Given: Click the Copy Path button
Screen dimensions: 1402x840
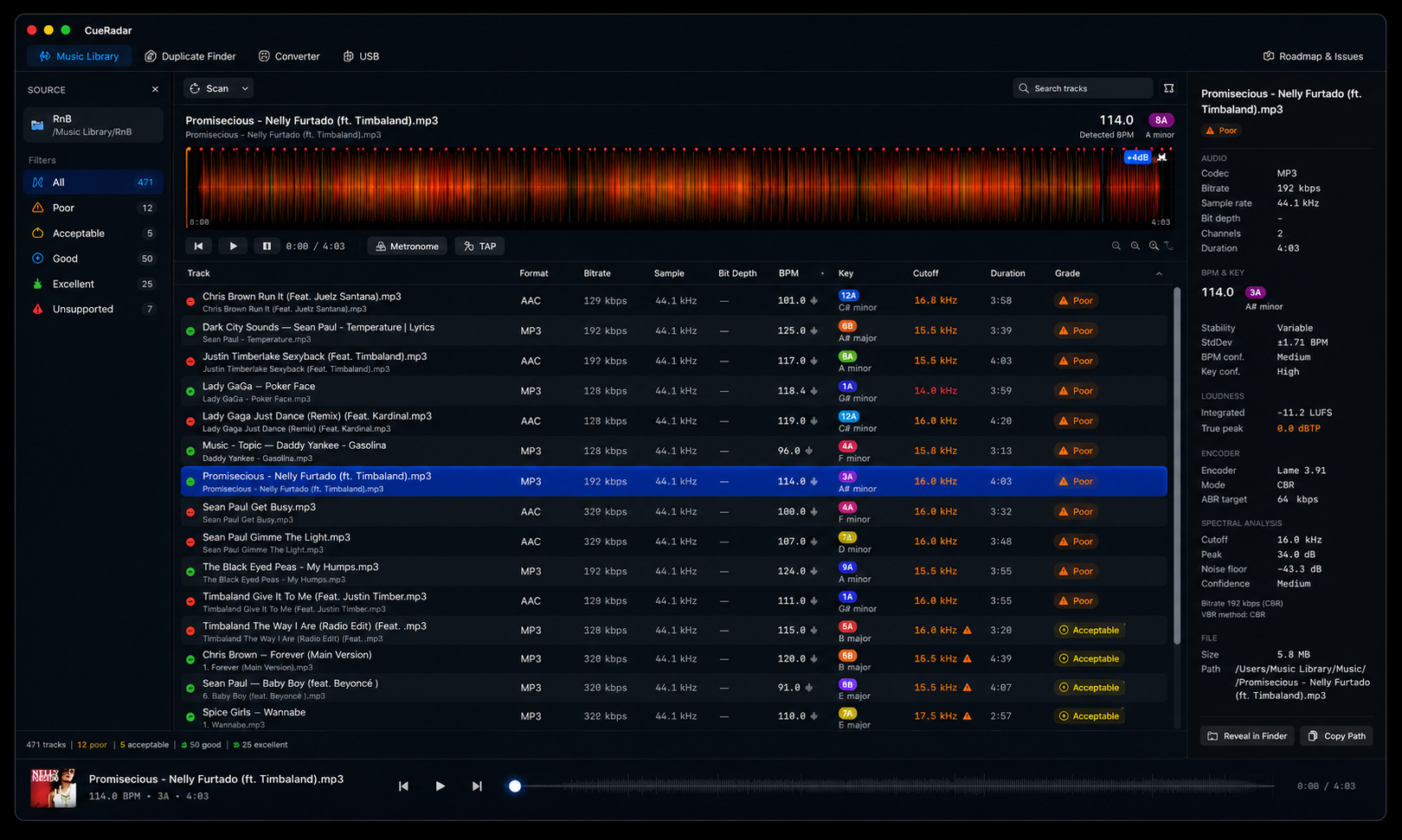Looking at the screenshot, I should [1337, 736].
